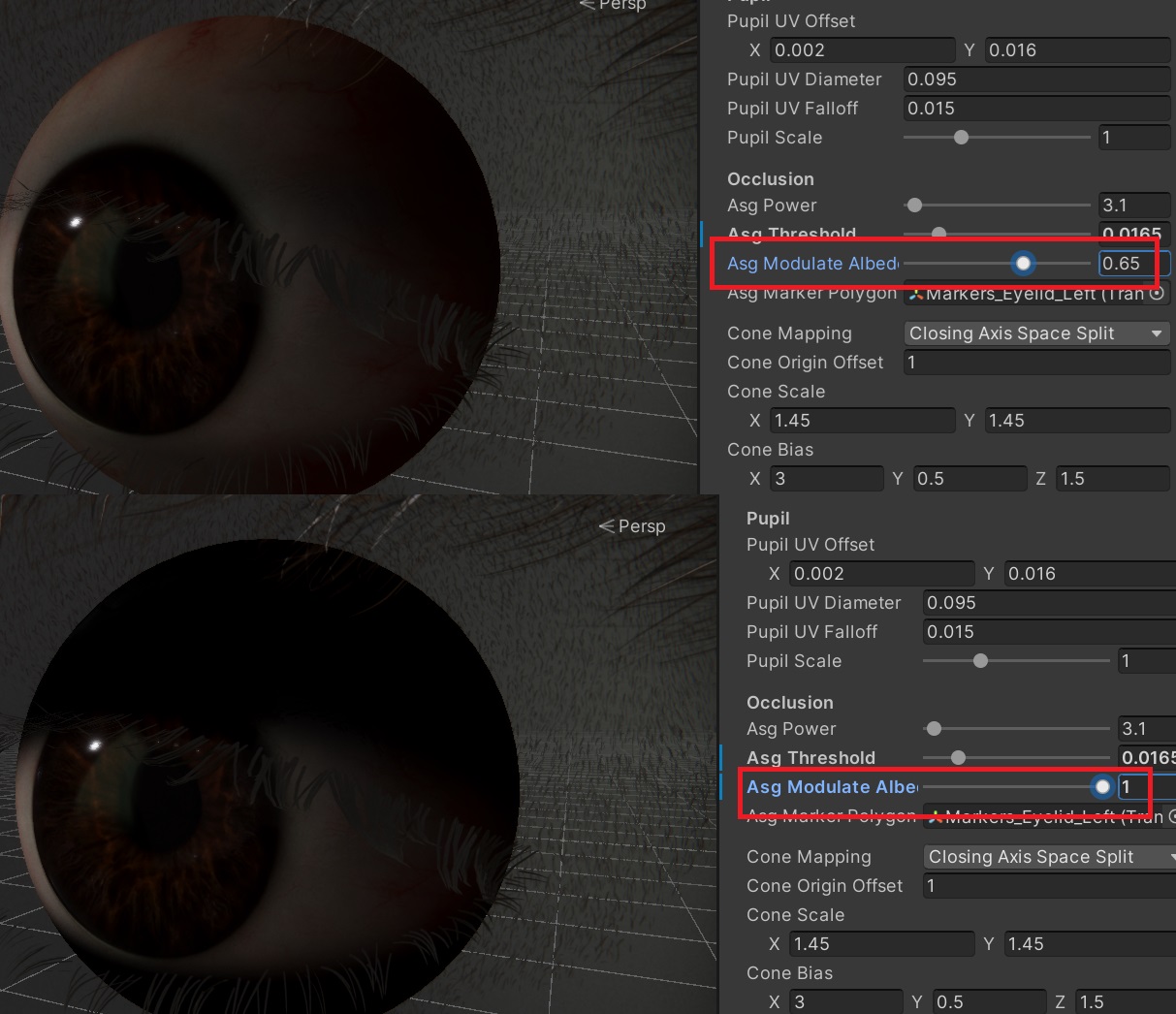Adjust Asg Modulate Albedo slider set to 1
Image resolution: width=1176 pixels, height=1014 pixels.
click(1017, 786)
